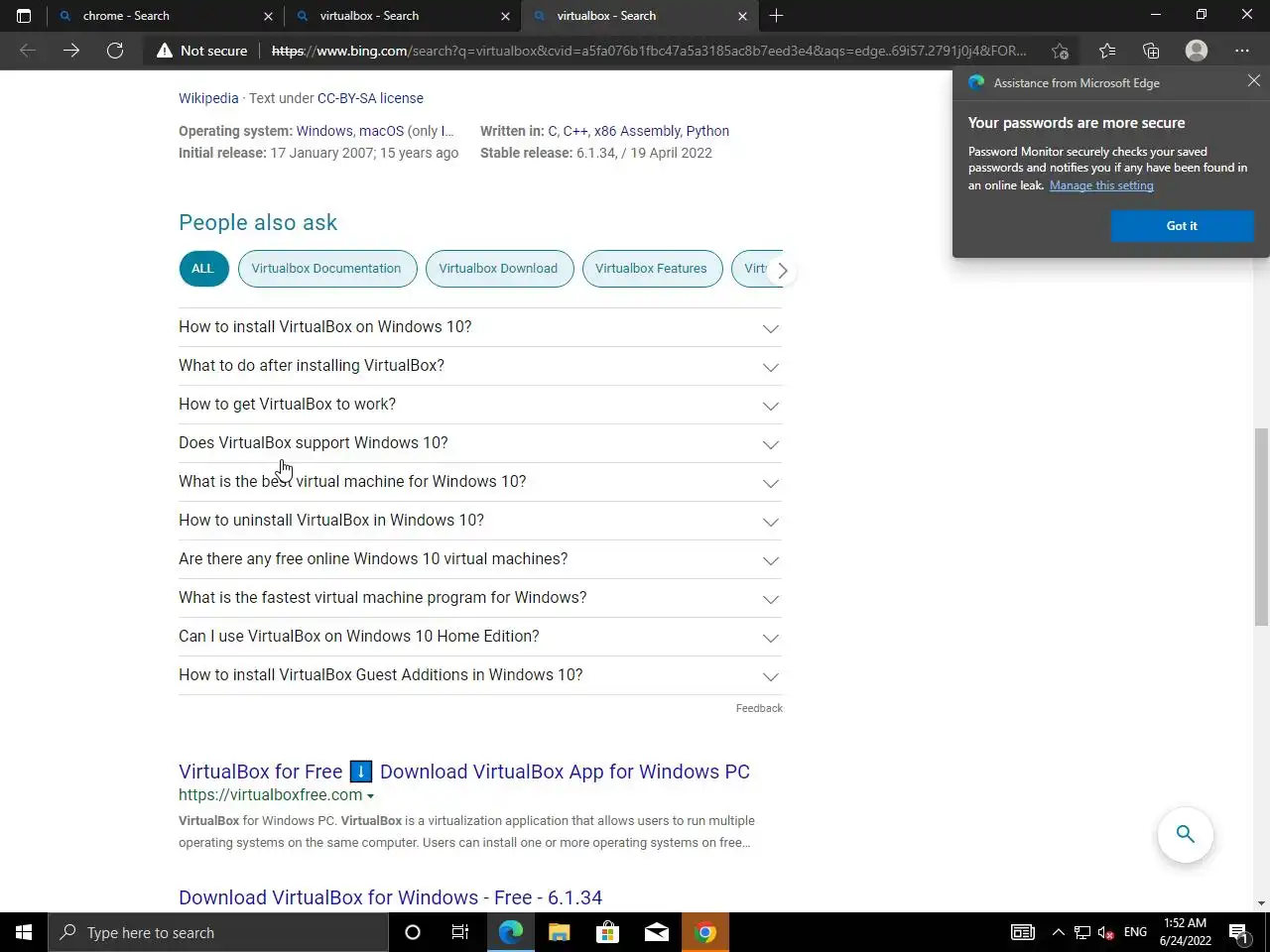
Task: Click the page vertical scrollbar thumb
Action: (x=1261, y=527)
